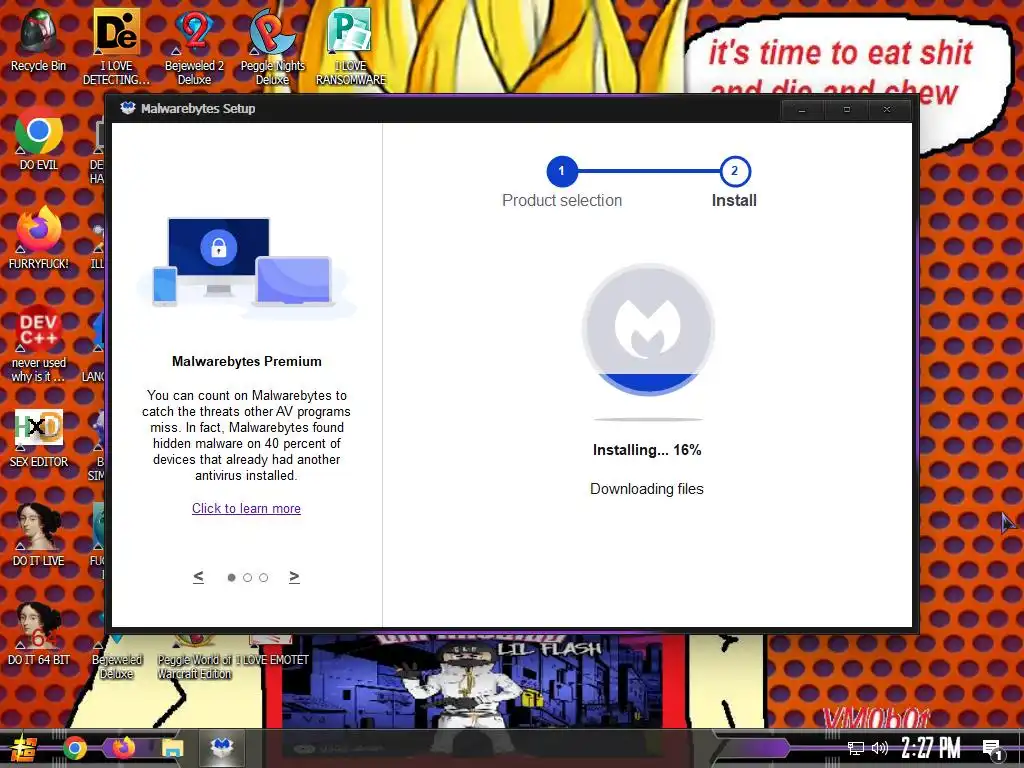The height and width of the screenshot is (768, 1024).
Task: Open the DO IT LIVE desktop shortcut
Action: (x=39, y=536)
